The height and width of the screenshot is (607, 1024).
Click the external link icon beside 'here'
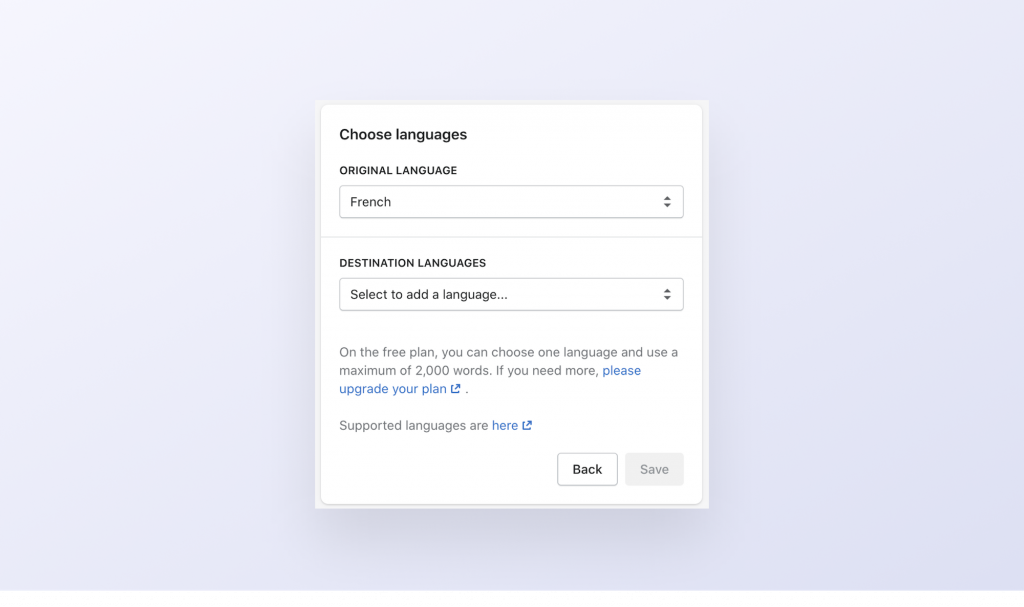pos(527,425)
